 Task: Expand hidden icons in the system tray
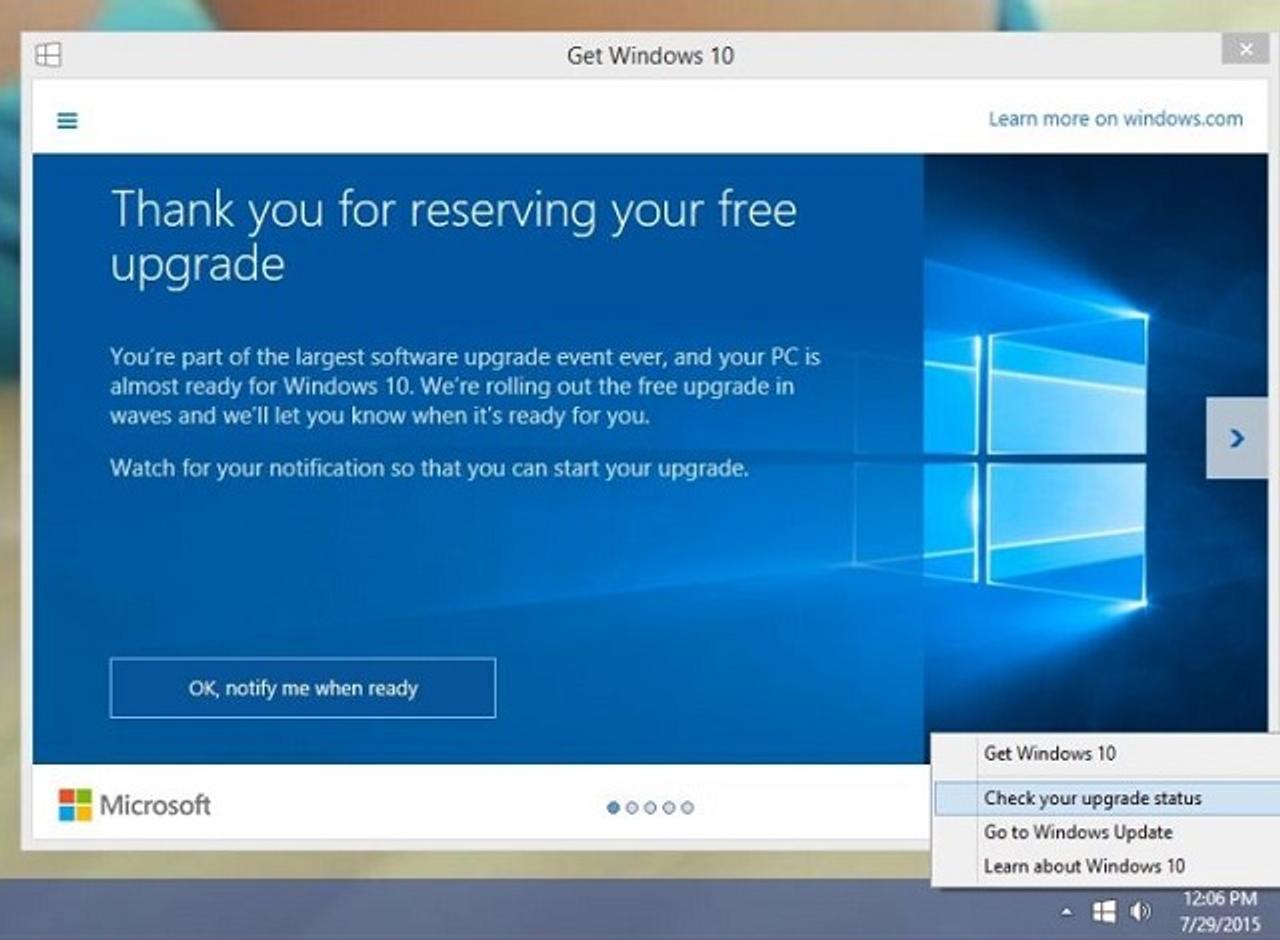coord(1067,912)
